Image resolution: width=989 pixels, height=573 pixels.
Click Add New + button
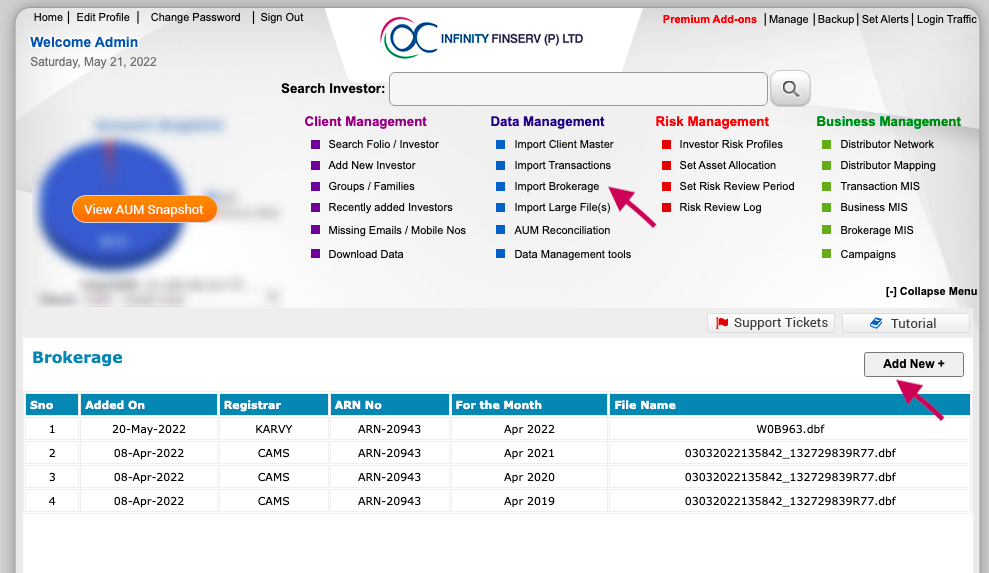pyautogui.click(x=913, y=364)
